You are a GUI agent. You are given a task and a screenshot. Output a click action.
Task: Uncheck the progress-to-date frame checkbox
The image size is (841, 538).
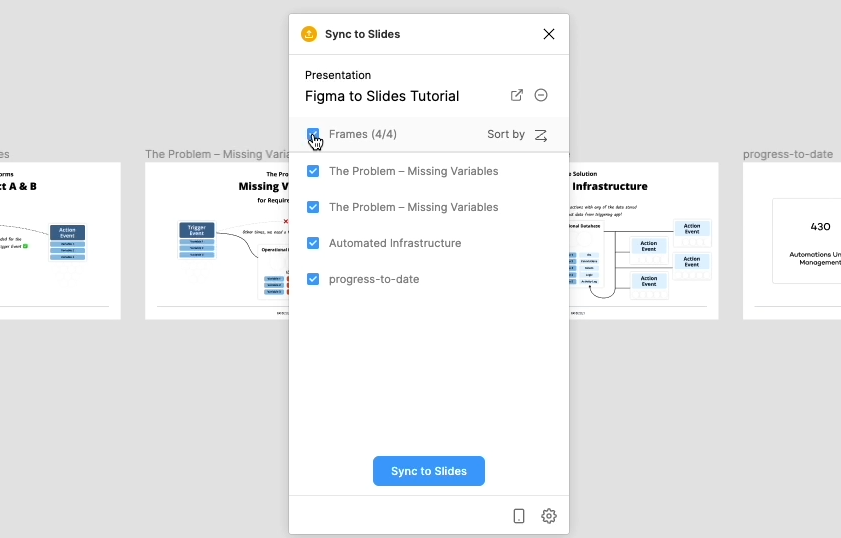[x=313, y=279]
